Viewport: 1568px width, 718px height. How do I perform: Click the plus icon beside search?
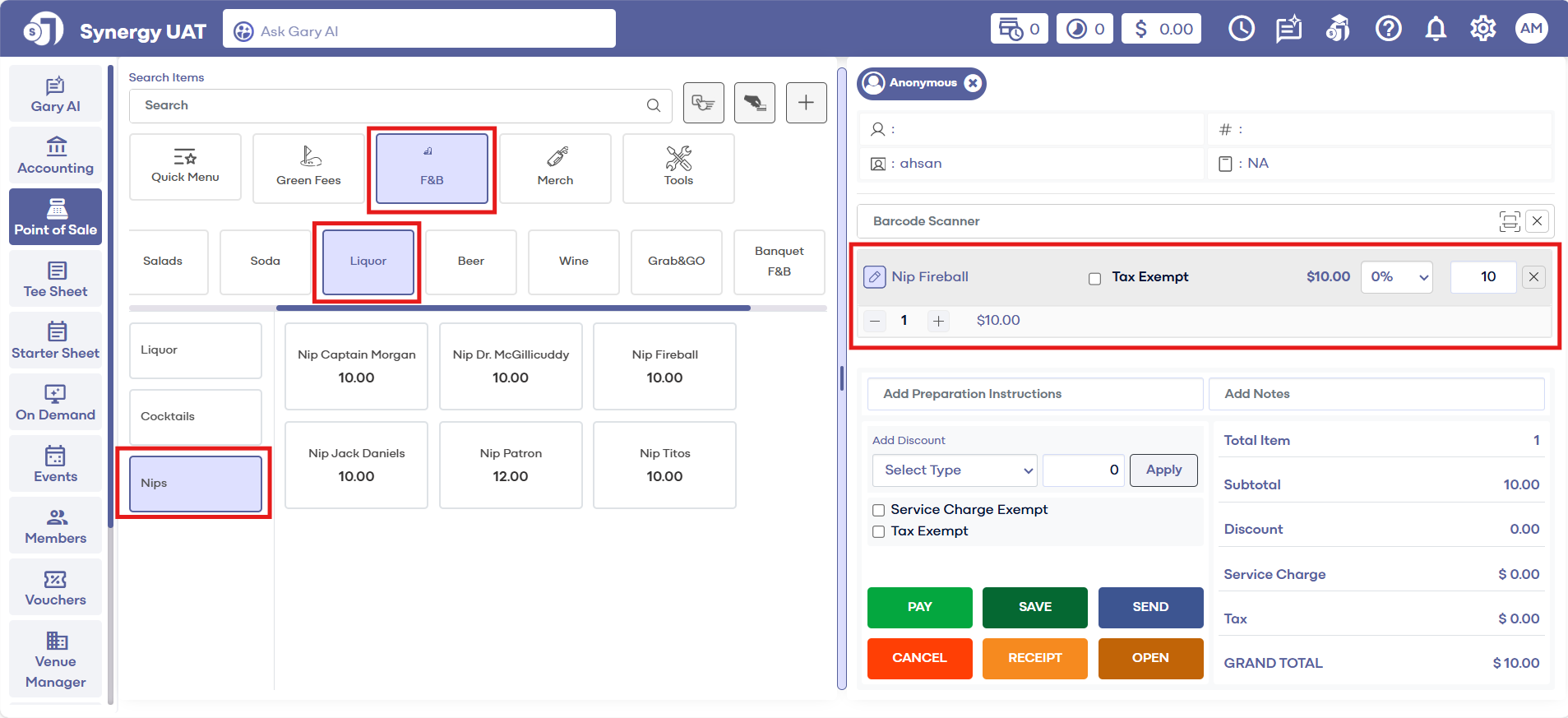point(806,103)
